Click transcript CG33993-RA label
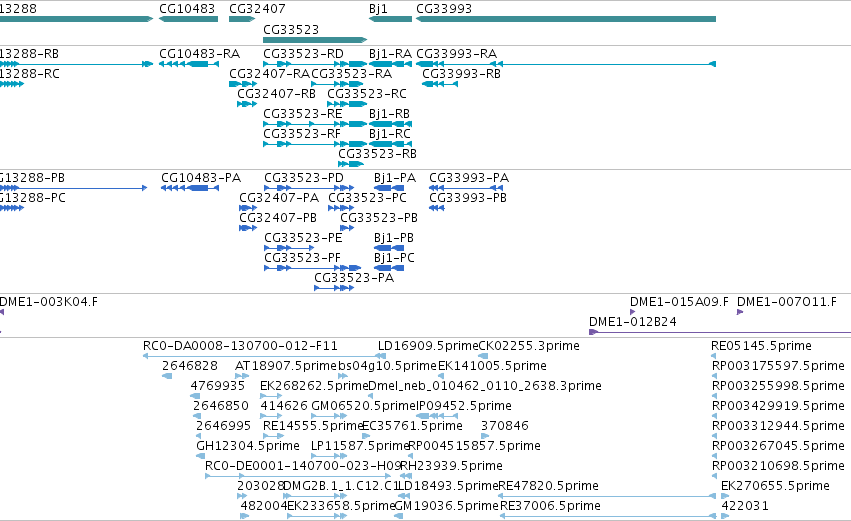Screen dimensions: 851x521 (456, 54)
